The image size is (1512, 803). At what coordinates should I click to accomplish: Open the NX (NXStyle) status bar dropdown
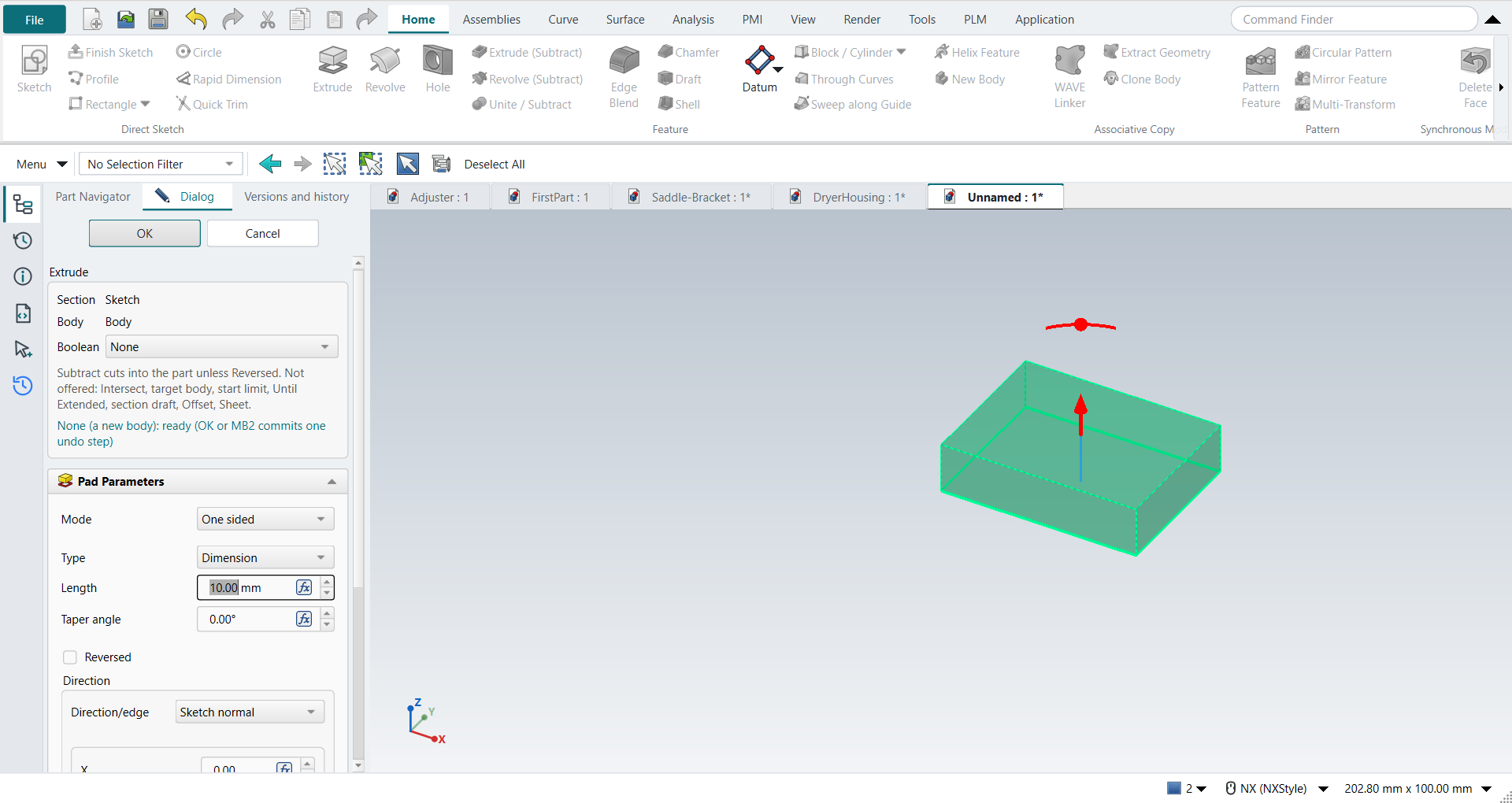[x=1323, y=788]
